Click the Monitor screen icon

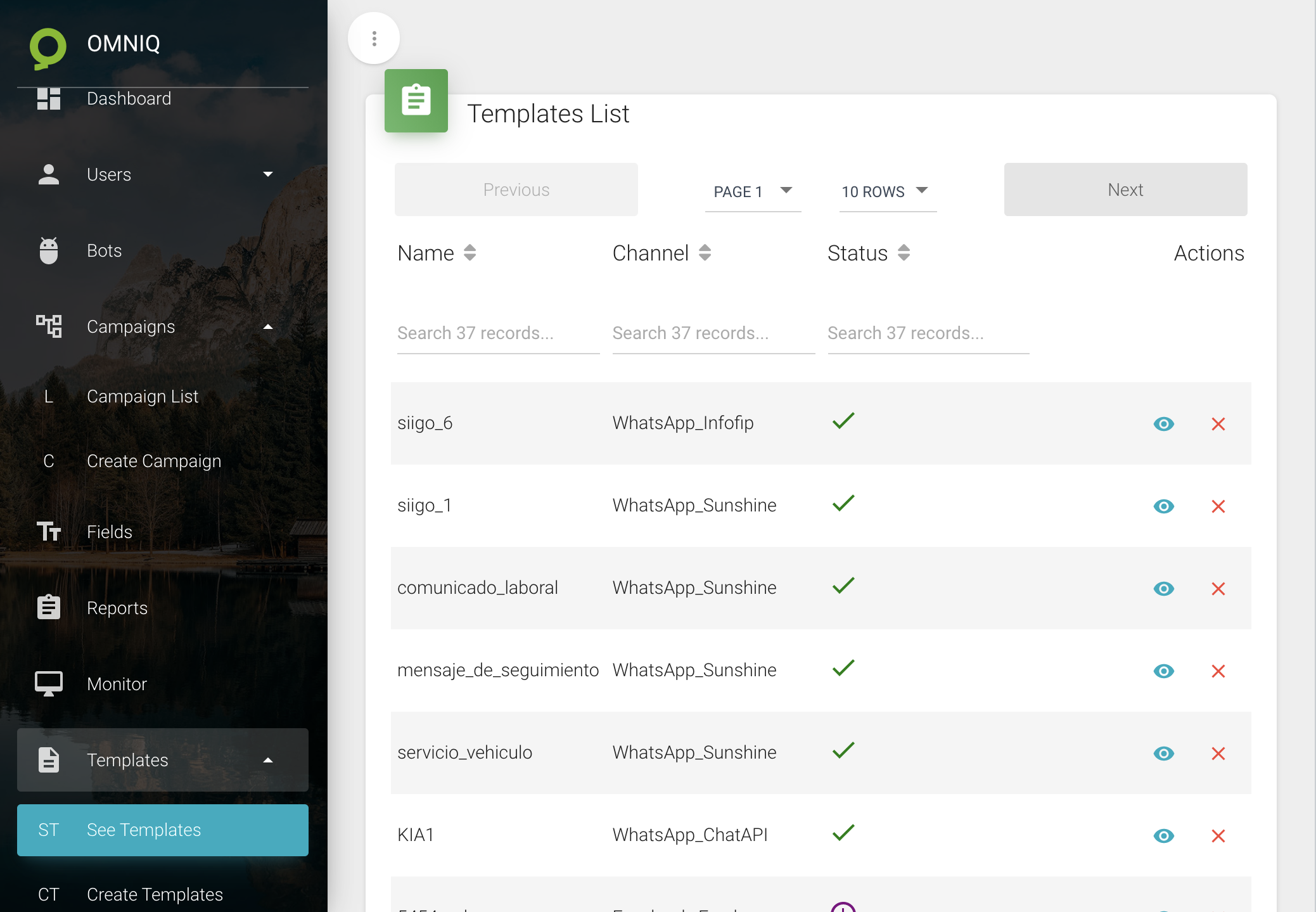(x=49, y=684)
